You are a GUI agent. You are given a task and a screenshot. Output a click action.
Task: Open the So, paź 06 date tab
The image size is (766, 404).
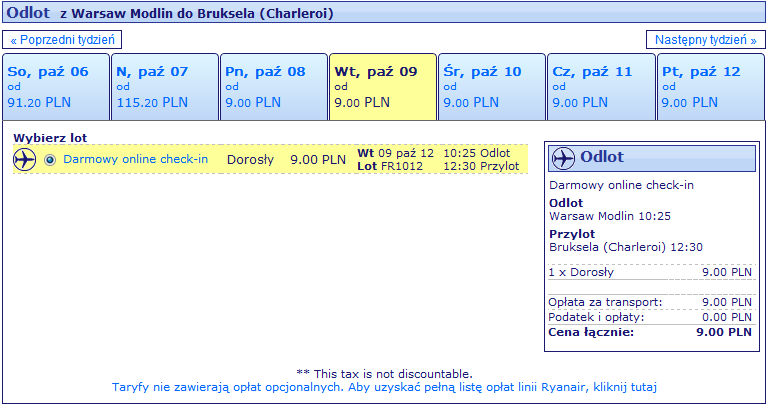pos(56,87)
